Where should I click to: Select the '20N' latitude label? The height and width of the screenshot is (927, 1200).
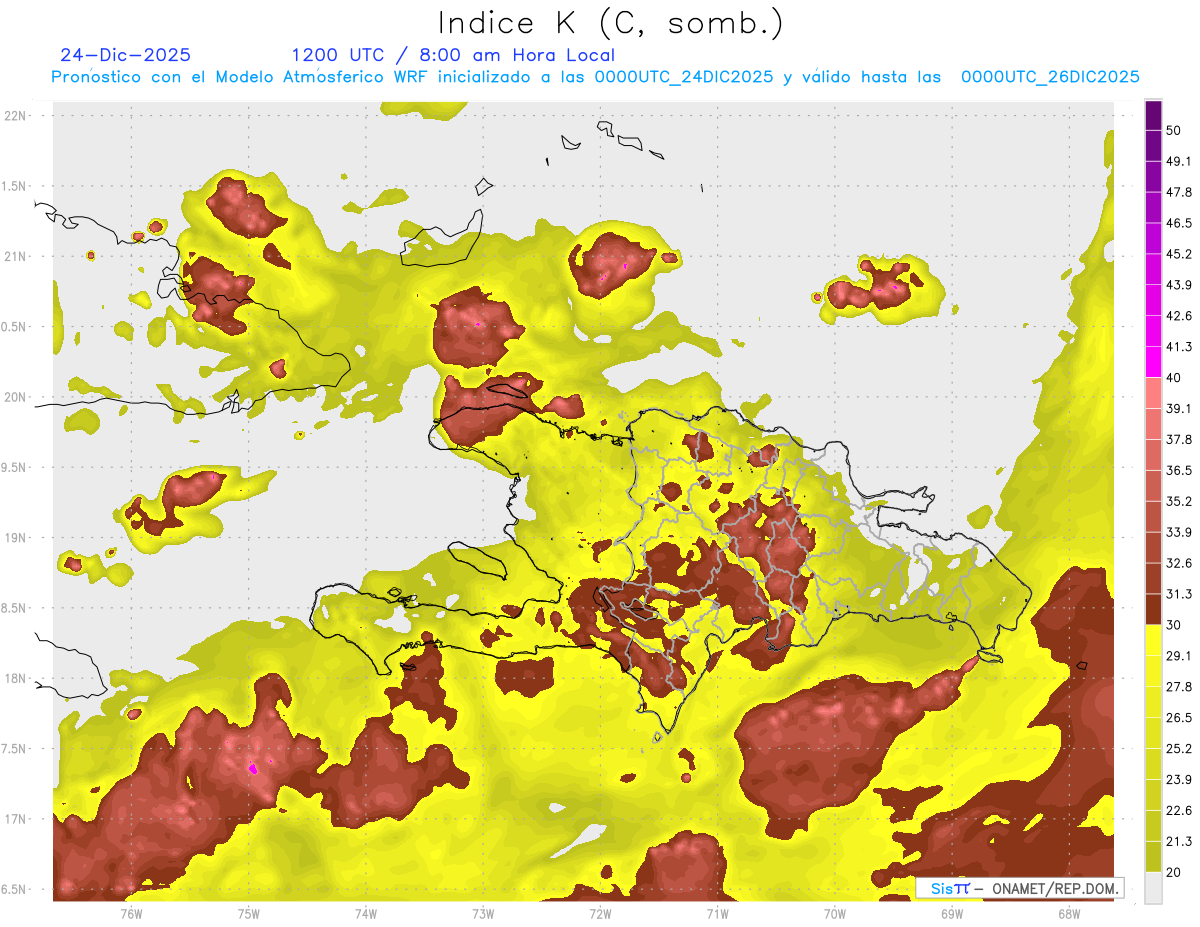click(x=15, y=397)
